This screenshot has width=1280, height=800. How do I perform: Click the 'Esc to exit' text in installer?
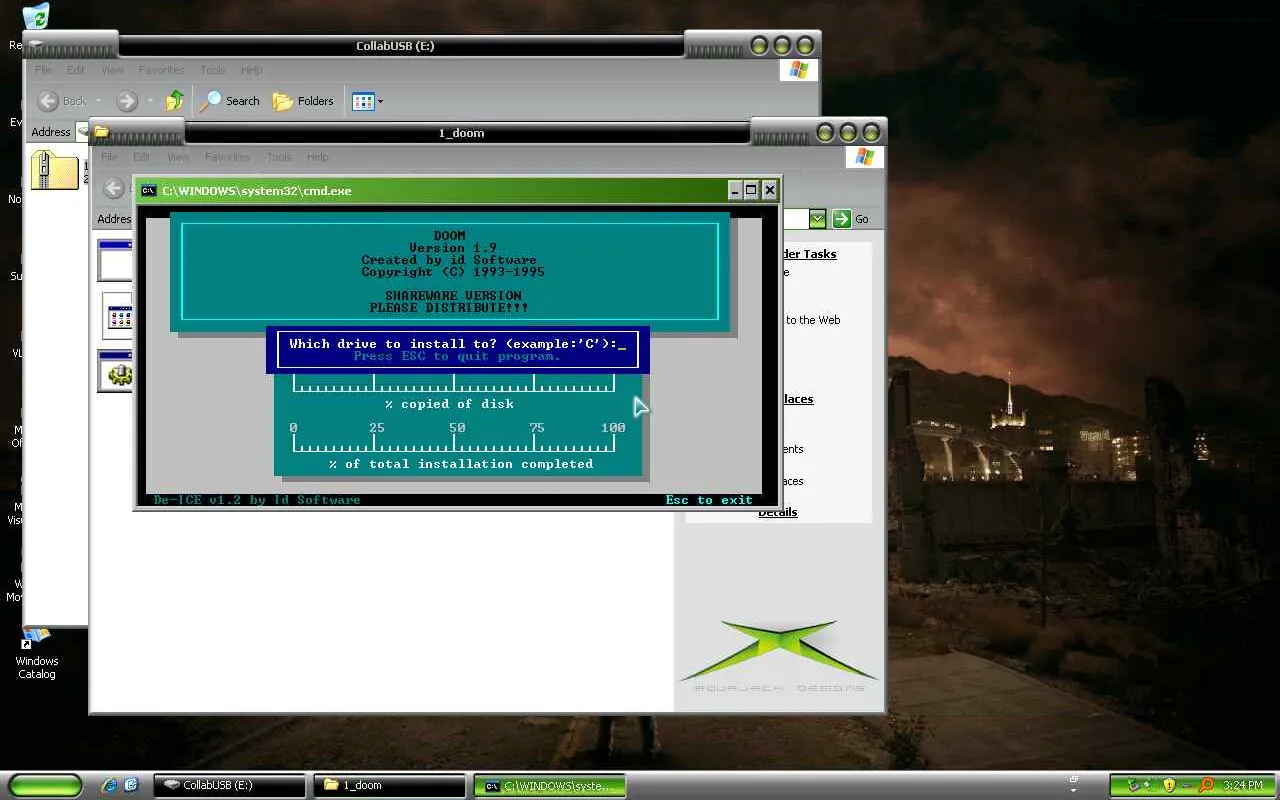pos(709,500)
